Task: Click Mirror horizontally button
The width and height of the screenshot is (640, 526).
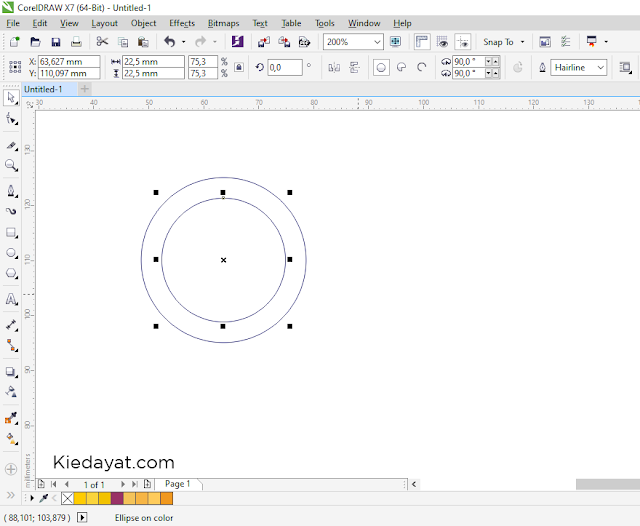Action: (x=334, y=67)
